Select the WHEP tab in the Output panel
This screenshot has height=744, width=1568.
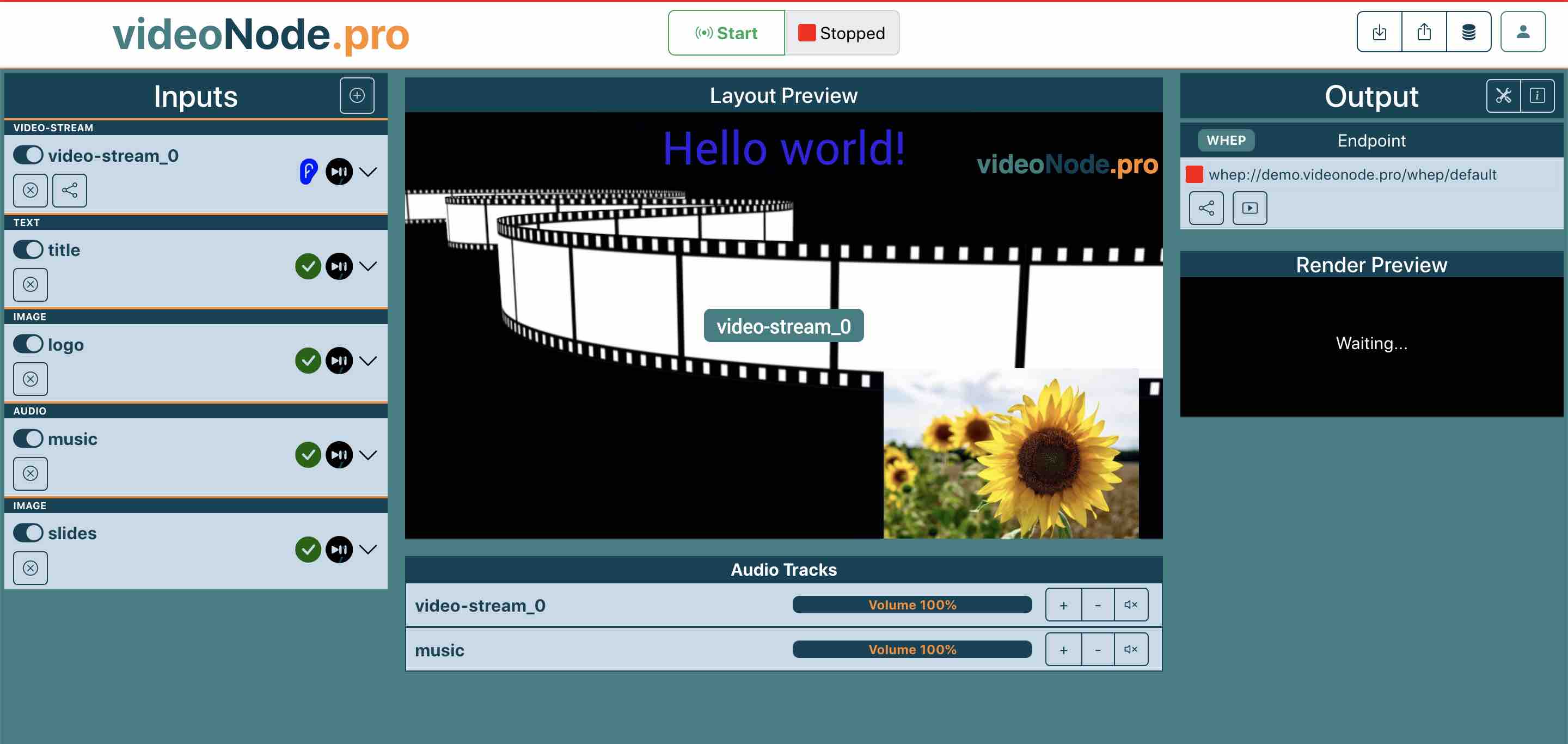click(x=1226, y=140)
